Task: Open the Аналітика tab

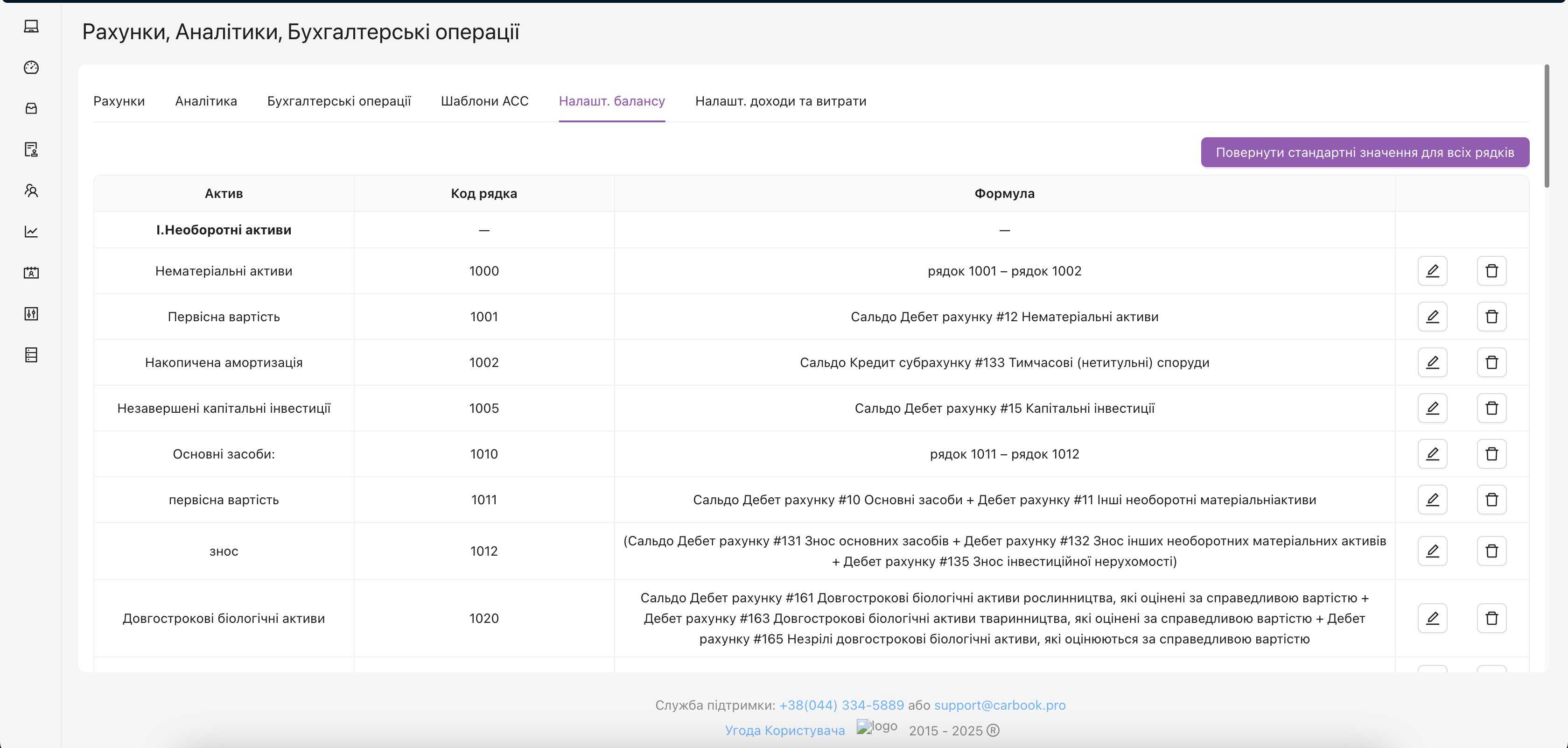Action: tap(206, 101)
